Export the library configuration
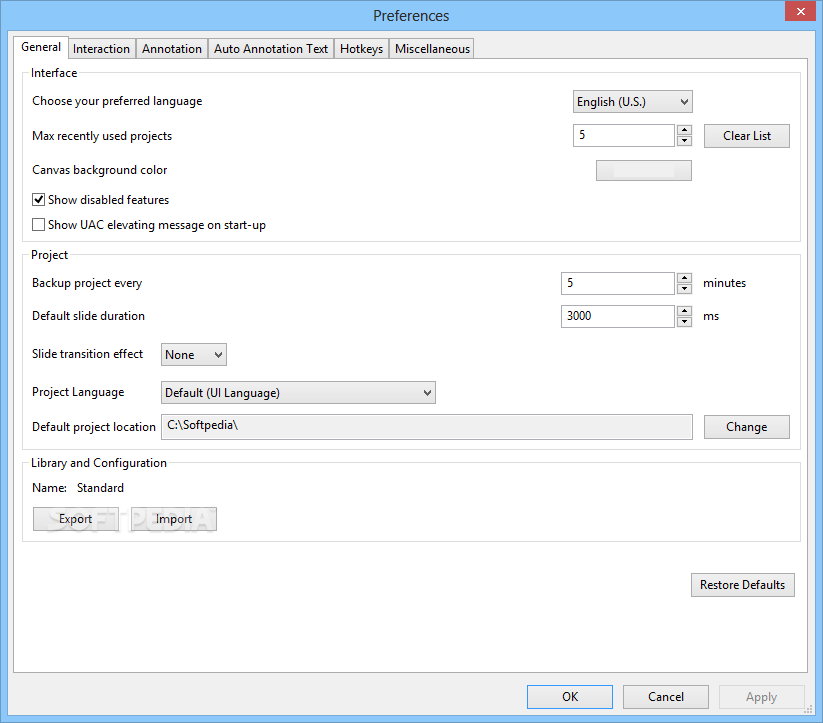This screenshot has width=823, height=723. 76,519
